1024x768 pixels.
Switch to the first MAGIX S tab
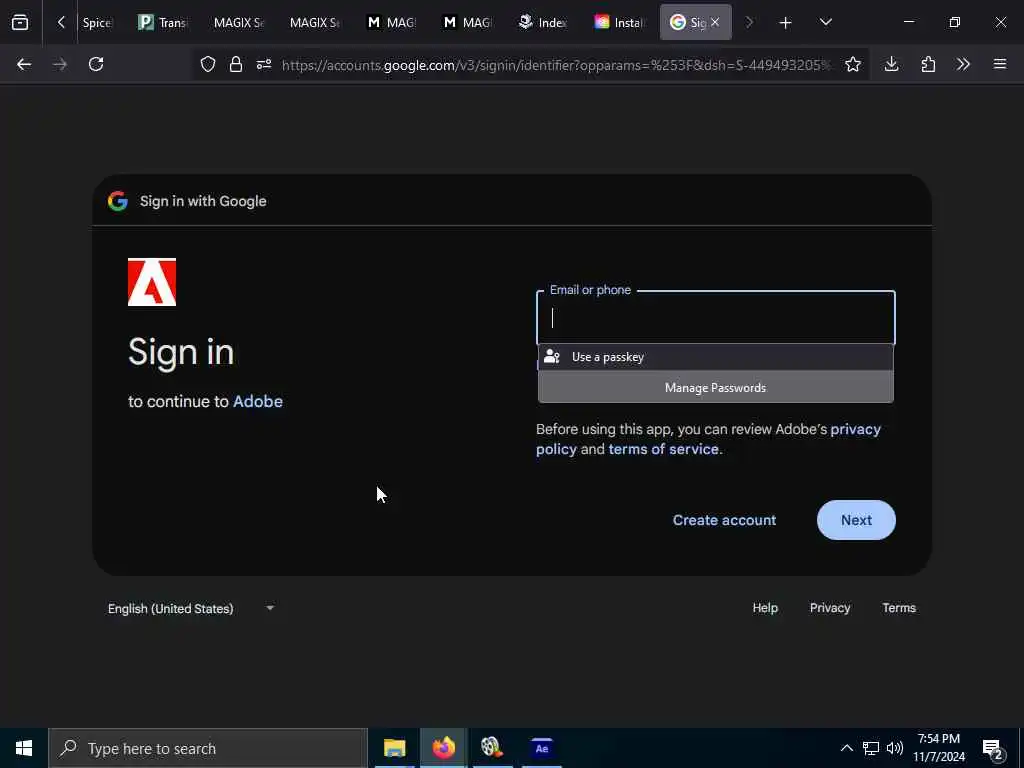(238, 23)
